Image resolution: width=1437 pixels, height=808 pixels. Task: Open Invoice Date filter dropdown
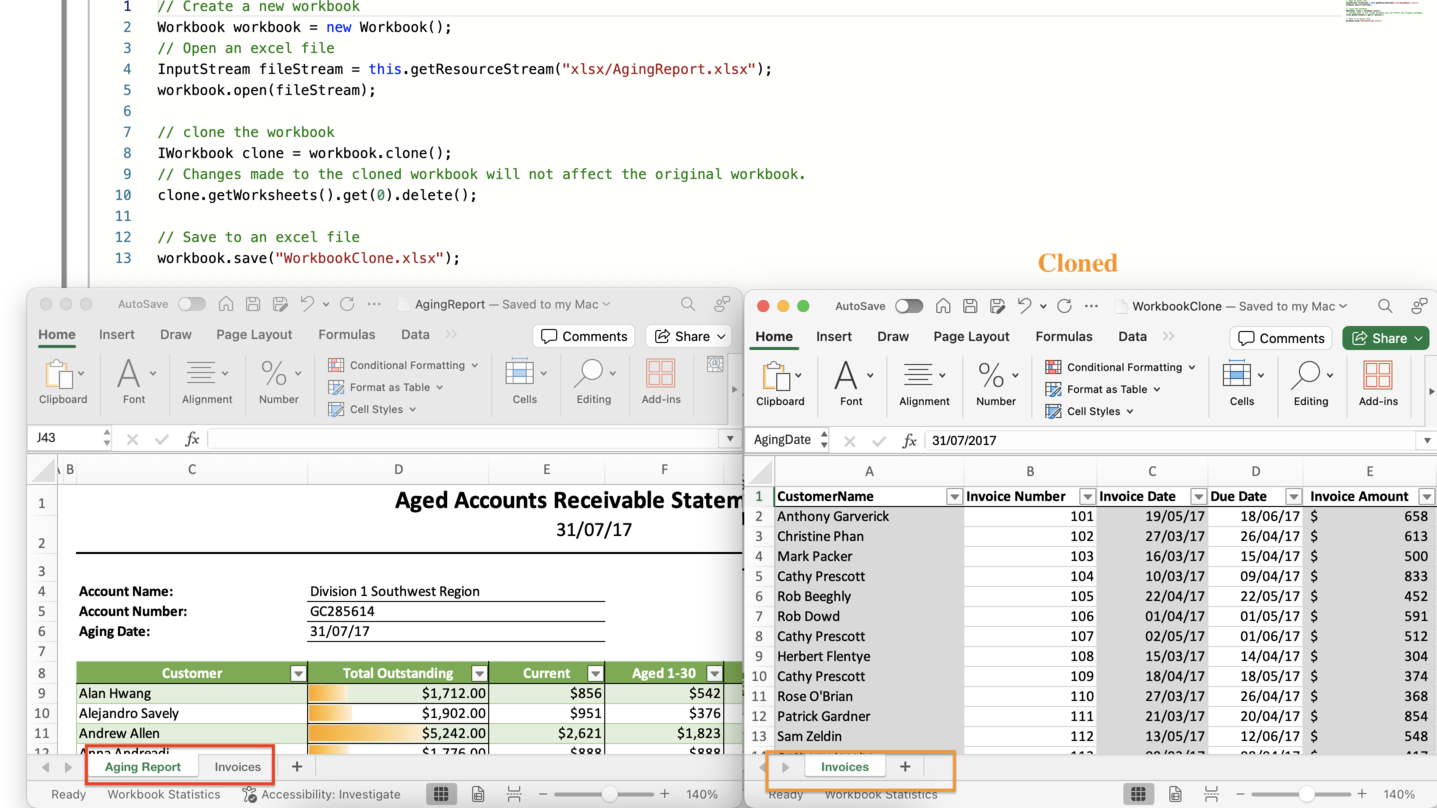tap(1198, 496)
